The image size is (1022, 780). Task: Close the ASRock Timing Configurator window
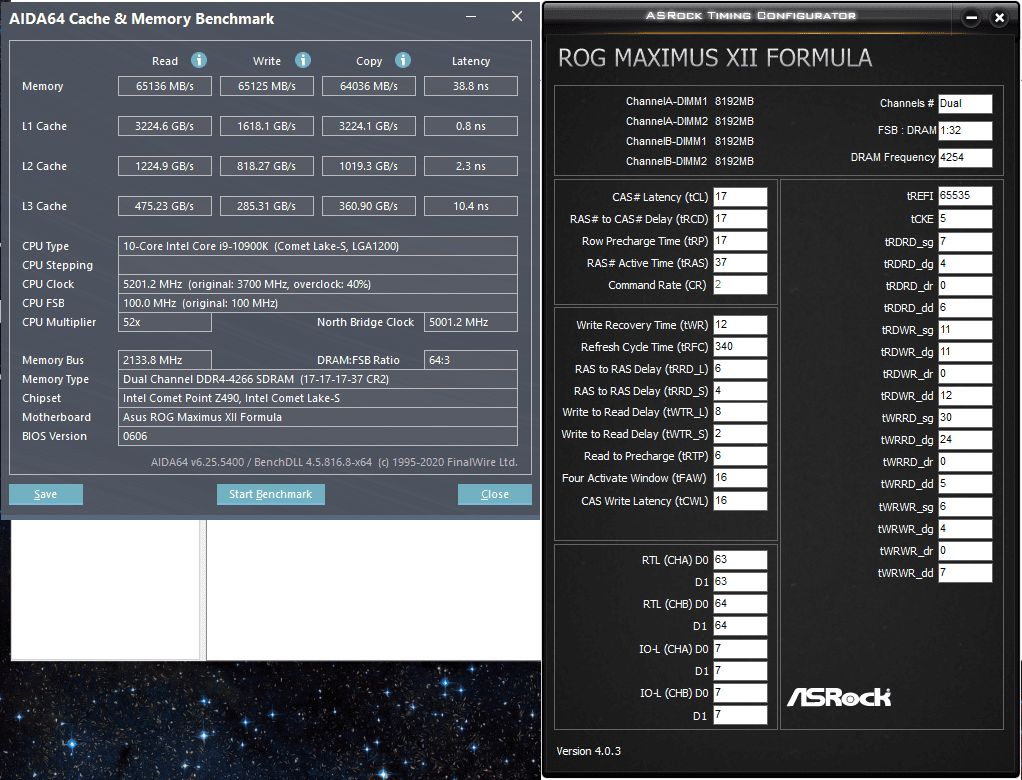click(999, 18)
